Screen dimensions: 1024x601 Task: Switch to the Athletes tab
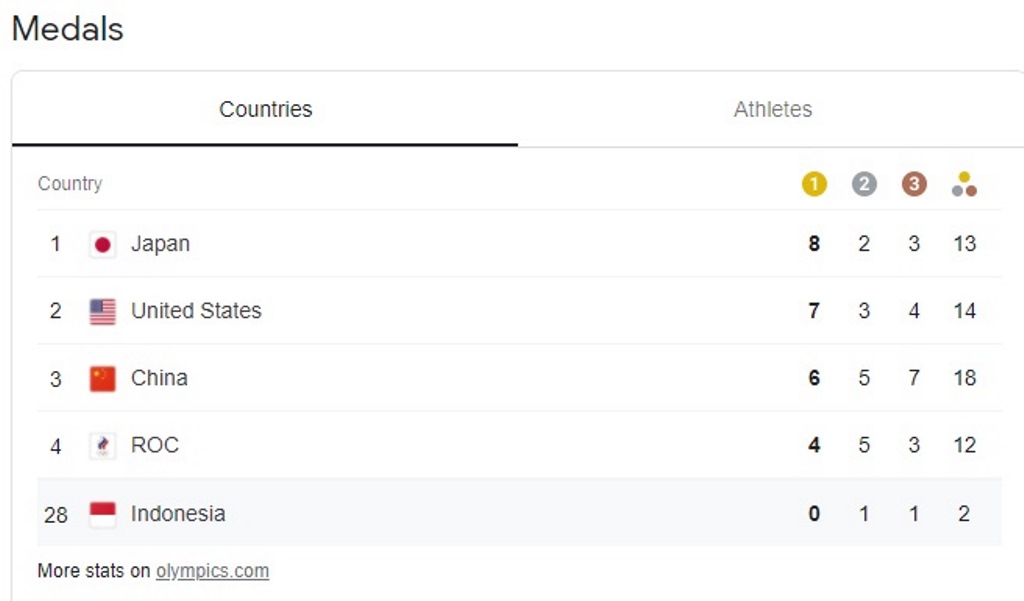[x=773, y=109]
